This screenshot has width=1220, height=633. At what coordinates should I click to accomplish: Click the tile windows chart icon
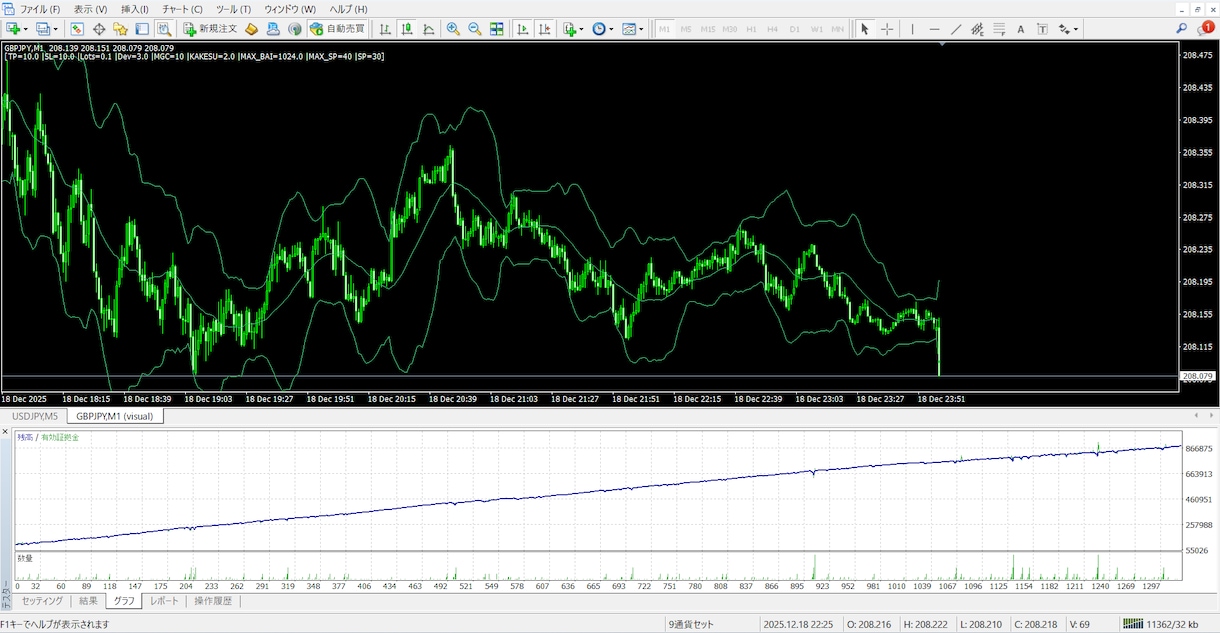point(497,29)
